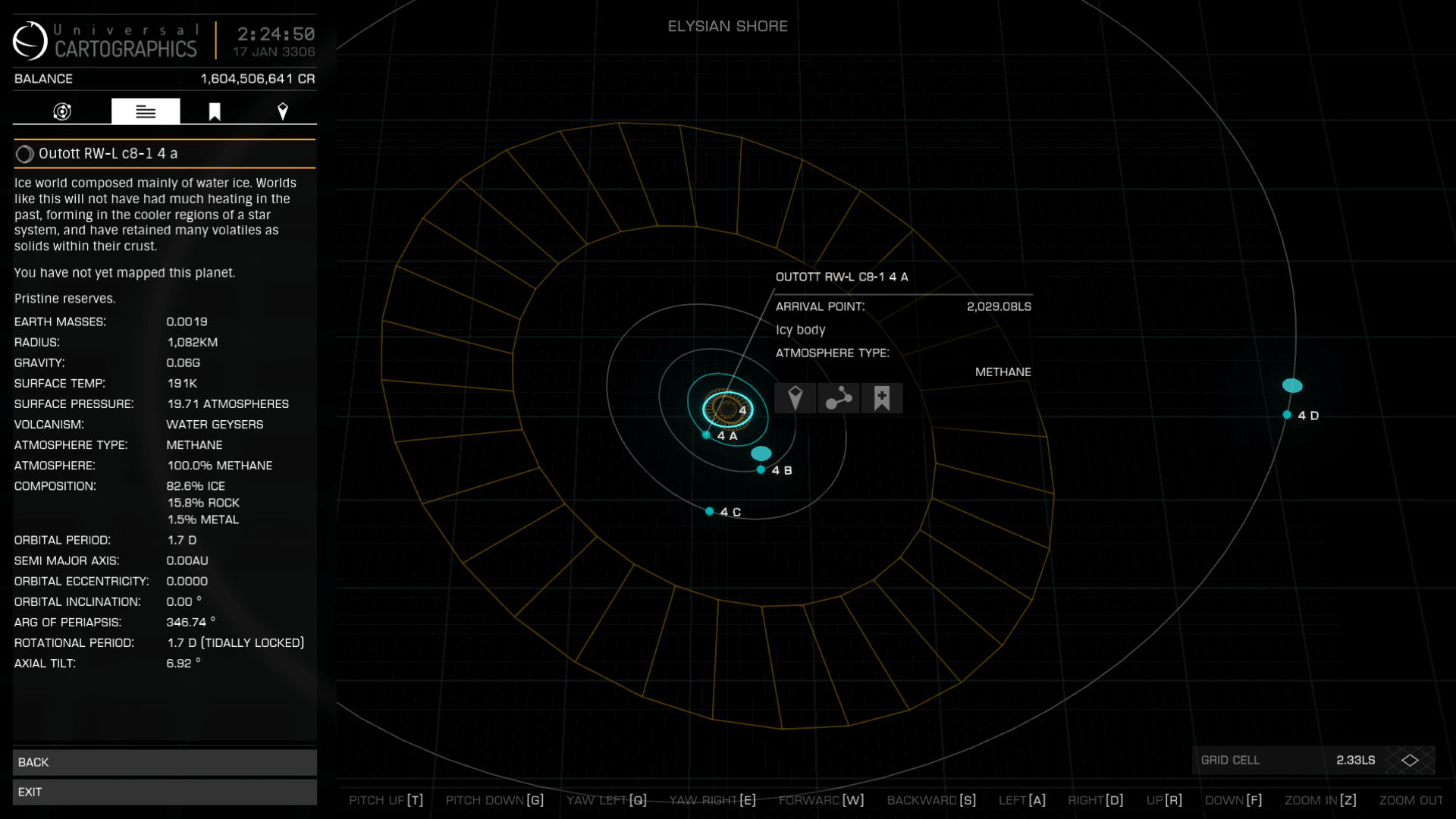1456x819 pixels.
Task: Select moon 4 D marker on the map
Action: [x=1287, y=415]
